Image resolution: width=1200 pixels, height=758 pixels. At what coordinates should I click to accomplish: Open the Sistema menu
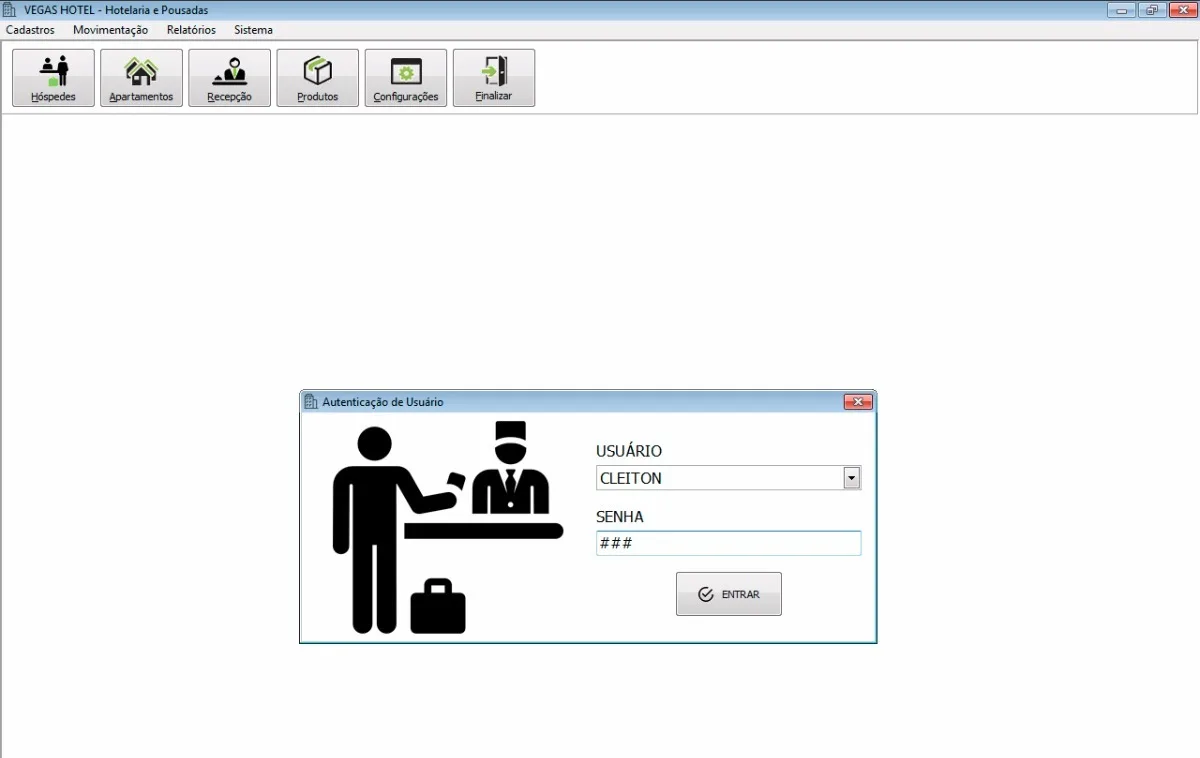253,30
